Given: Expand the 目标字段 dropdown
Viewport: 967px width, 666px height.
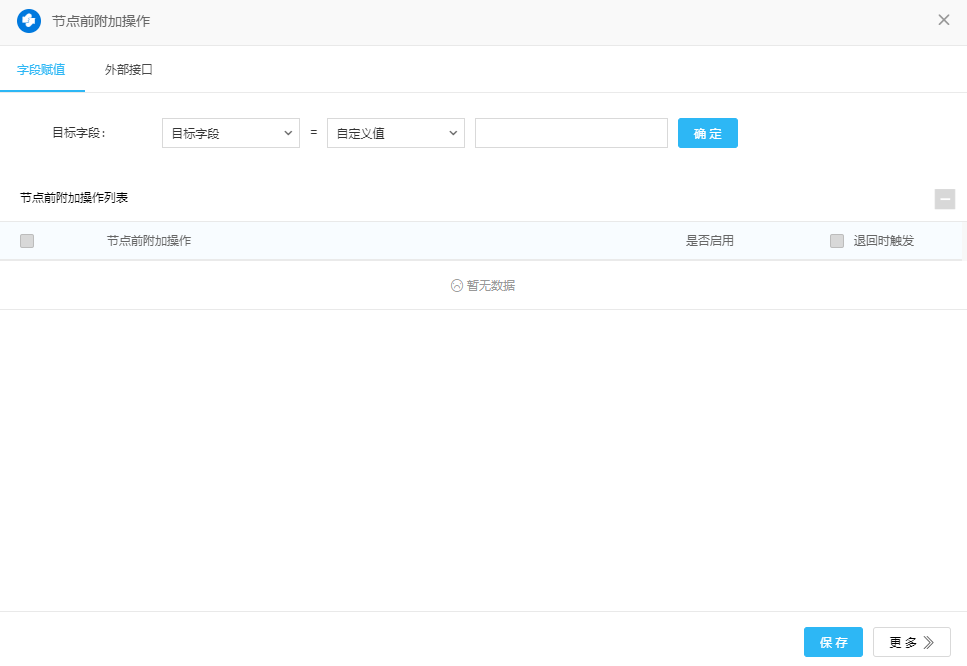Looking at the screenshot, I should [230, 133].
